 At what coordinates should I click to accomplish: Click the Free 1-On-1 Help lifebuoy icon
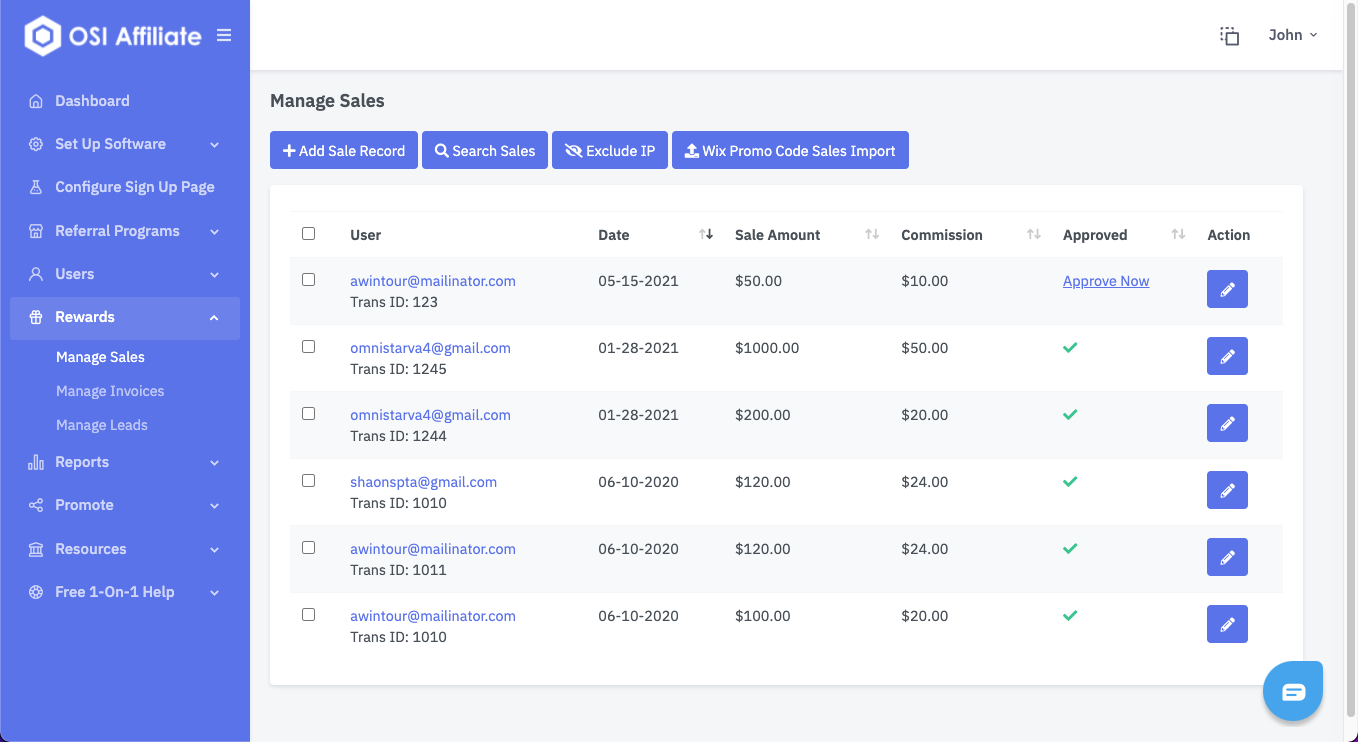point(36,592)
